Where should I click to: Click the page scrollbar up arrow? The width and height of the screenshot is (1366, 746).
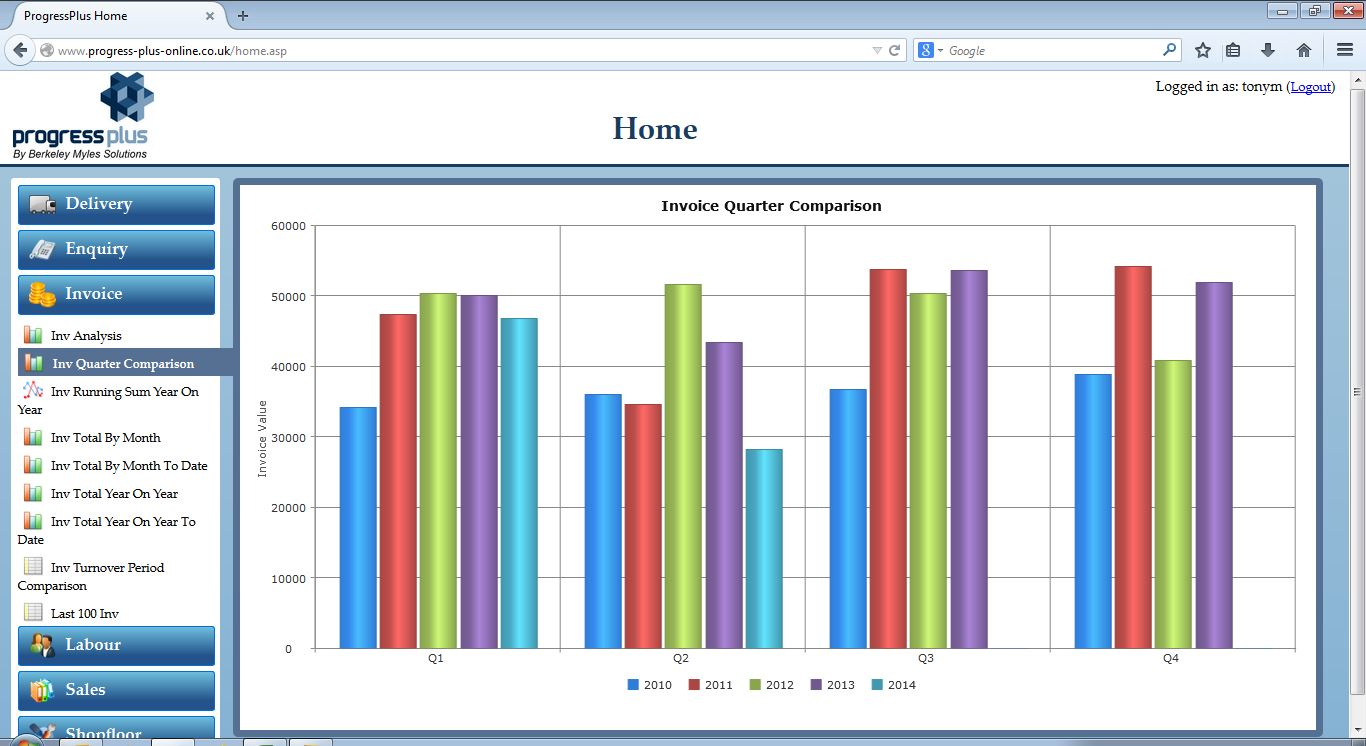[x=1357, y=79]
